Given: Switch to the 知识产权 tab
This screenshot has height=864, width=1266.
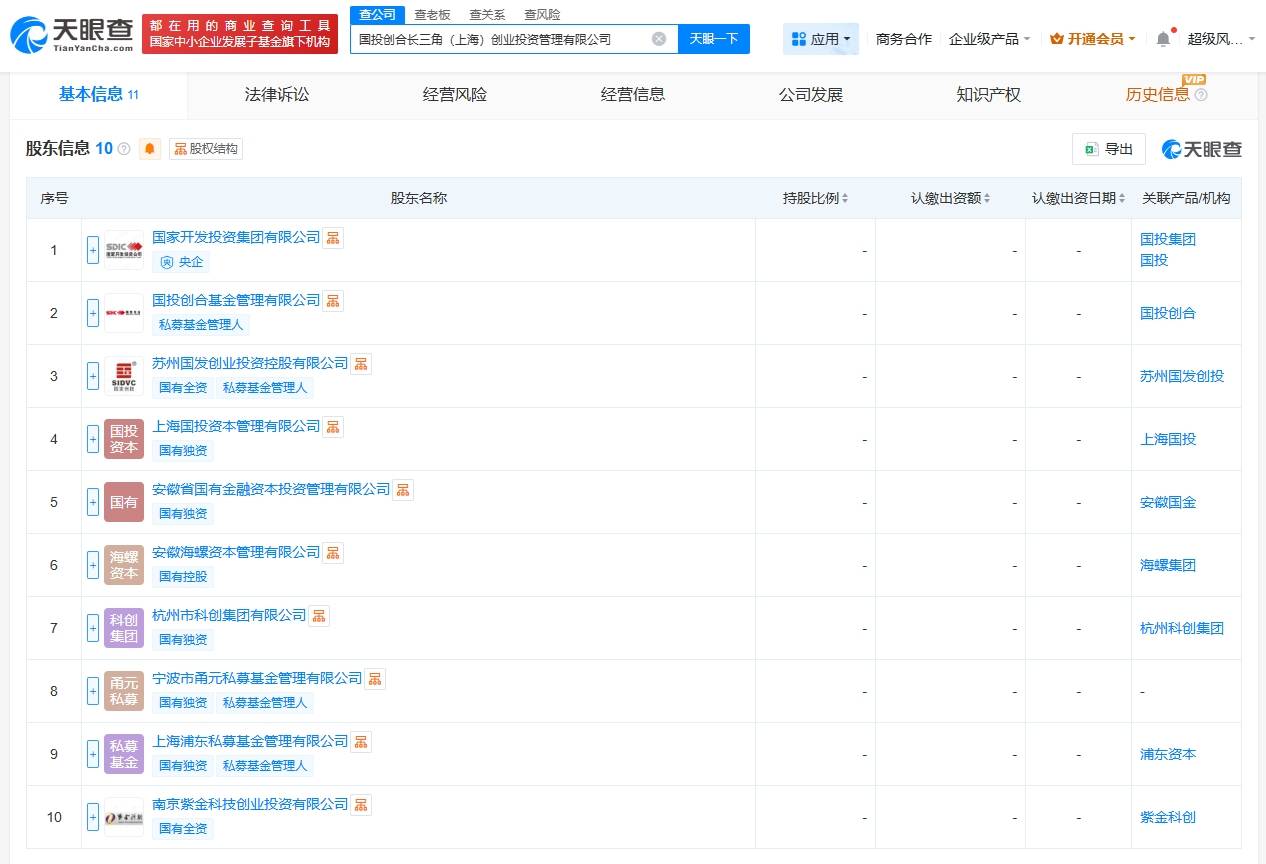Looking at the screenshot, I should pos(988,95).
